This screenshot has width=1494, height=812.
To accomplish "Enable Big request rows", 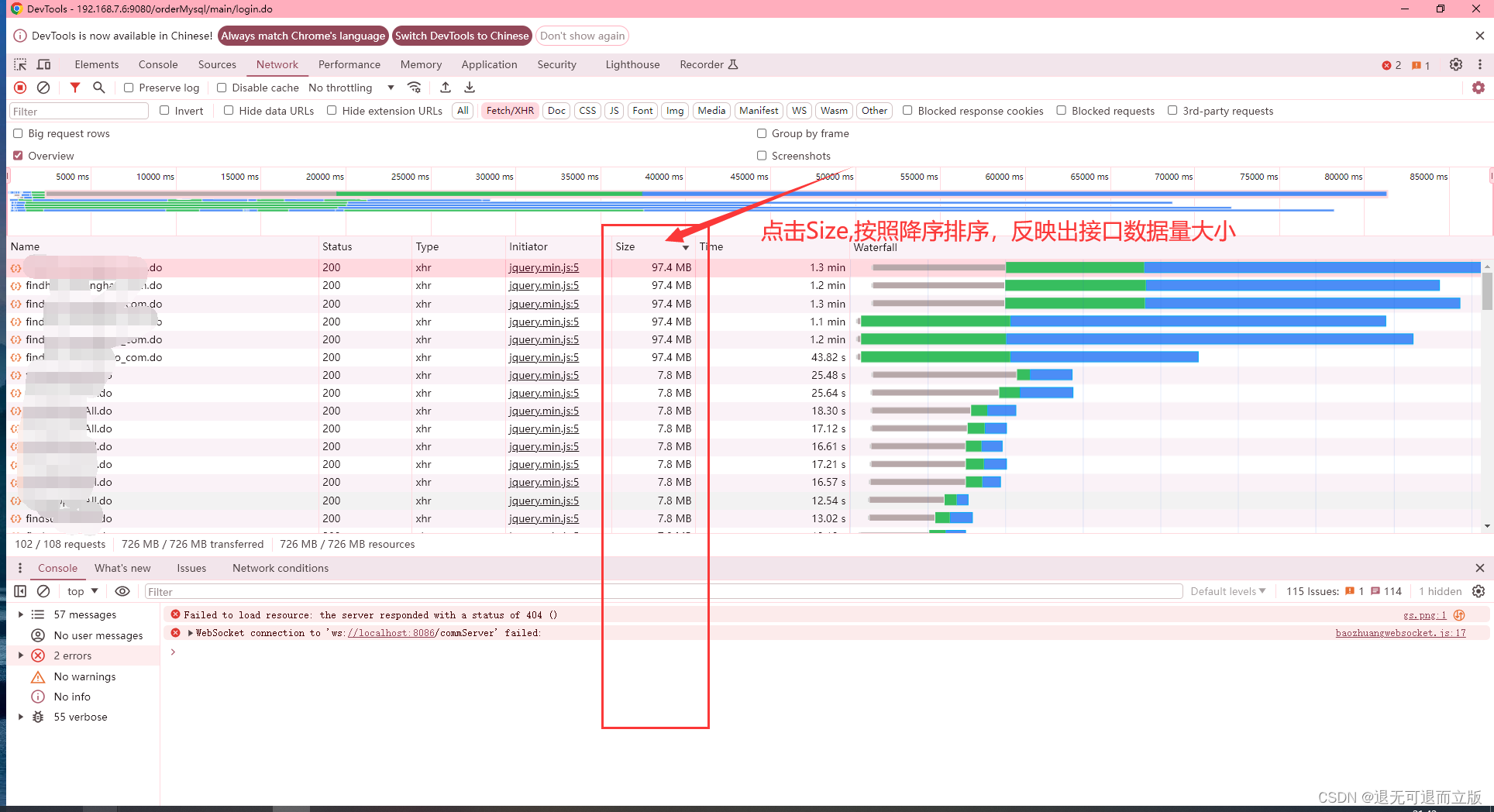I will (18, 133).
